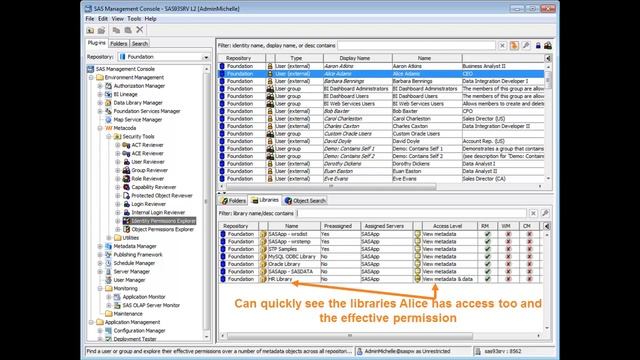Switch to the Folders tab in left pane
This screenshot has height=360, width=640.
(119, 44)
